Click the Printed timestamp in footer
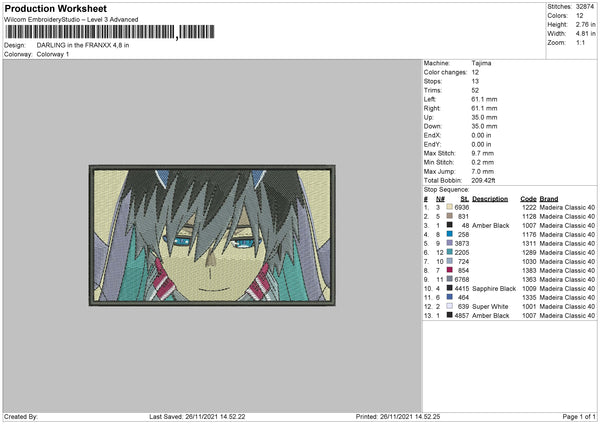 398,417
